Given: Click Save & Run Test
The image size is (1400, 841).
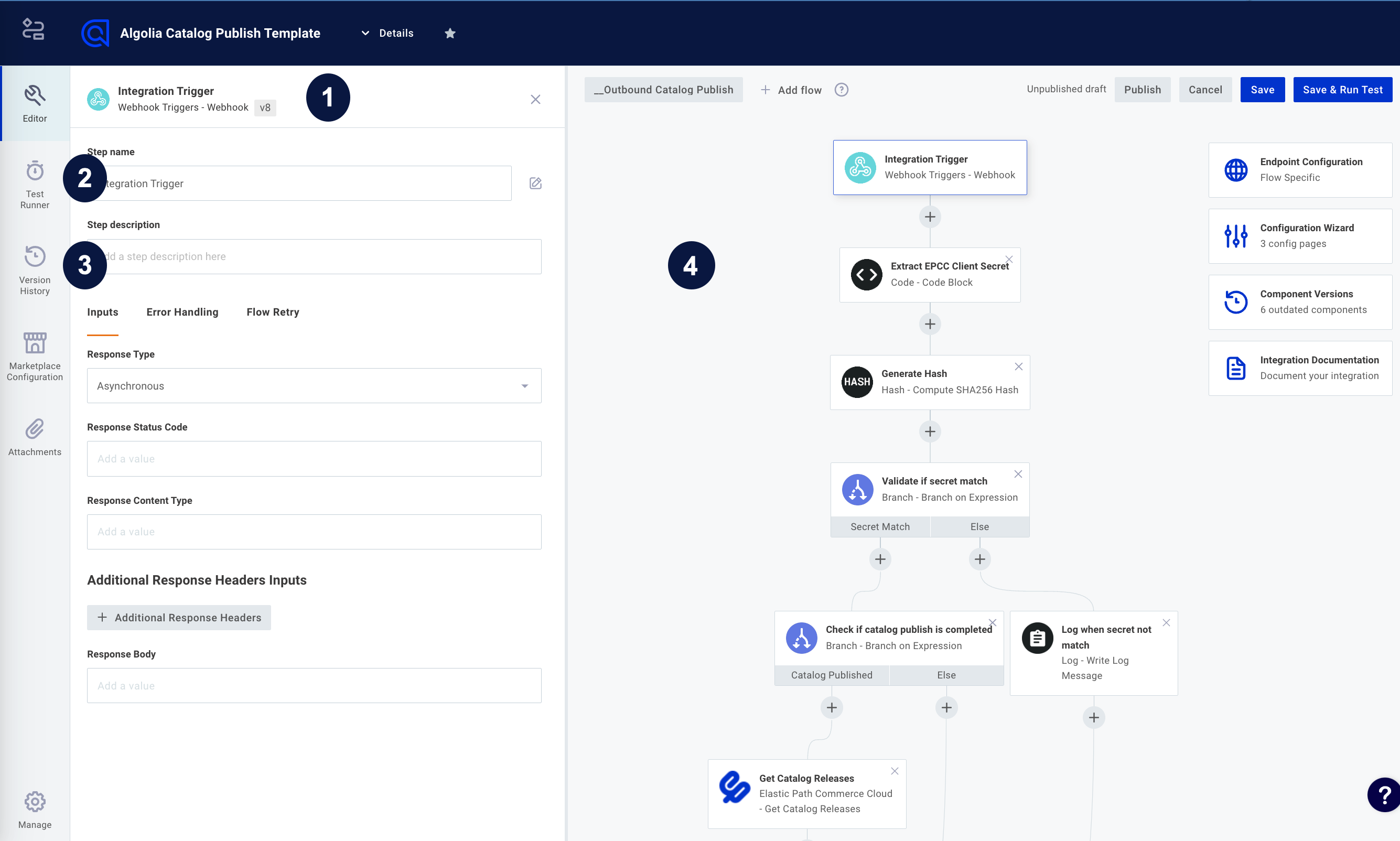Looking at the screenshot, I should point(1342,90).
